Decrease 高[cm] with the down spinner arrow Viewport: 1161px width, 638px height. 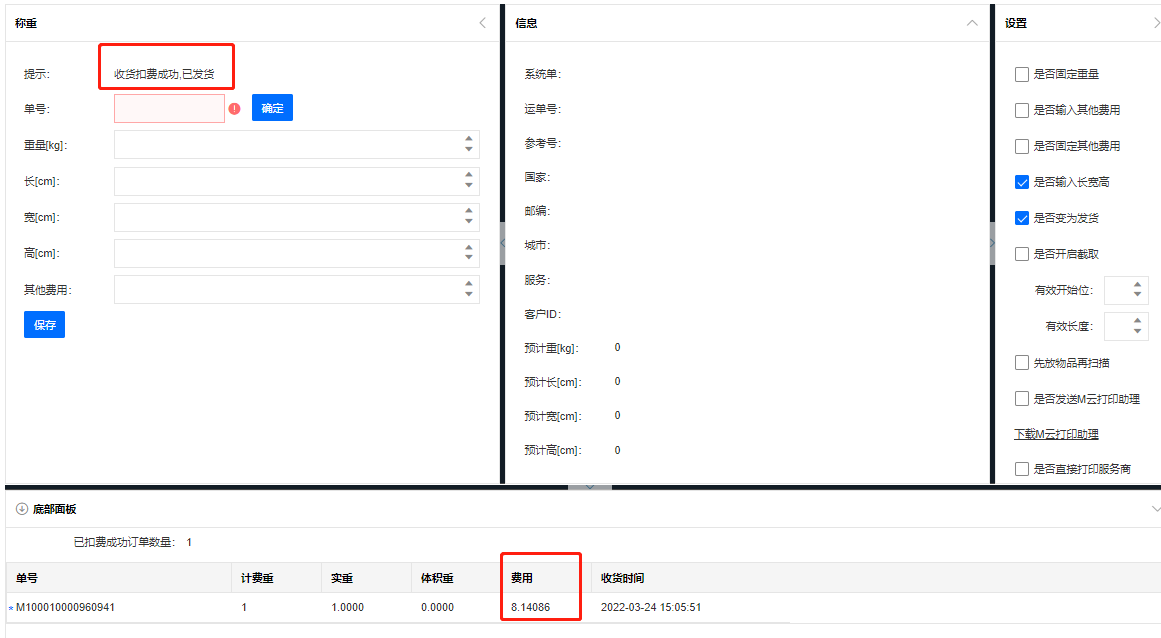pos(469,258)
